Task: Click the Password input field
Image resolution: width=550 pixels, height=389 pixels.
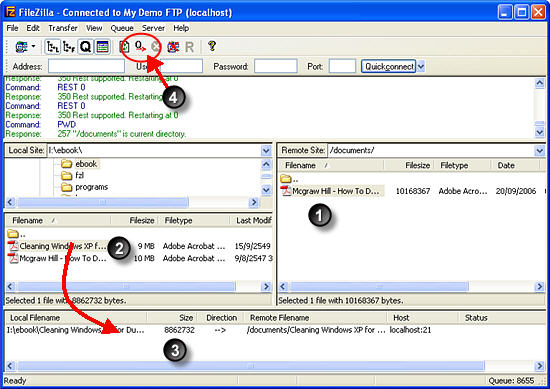Action: click(276, 66)
